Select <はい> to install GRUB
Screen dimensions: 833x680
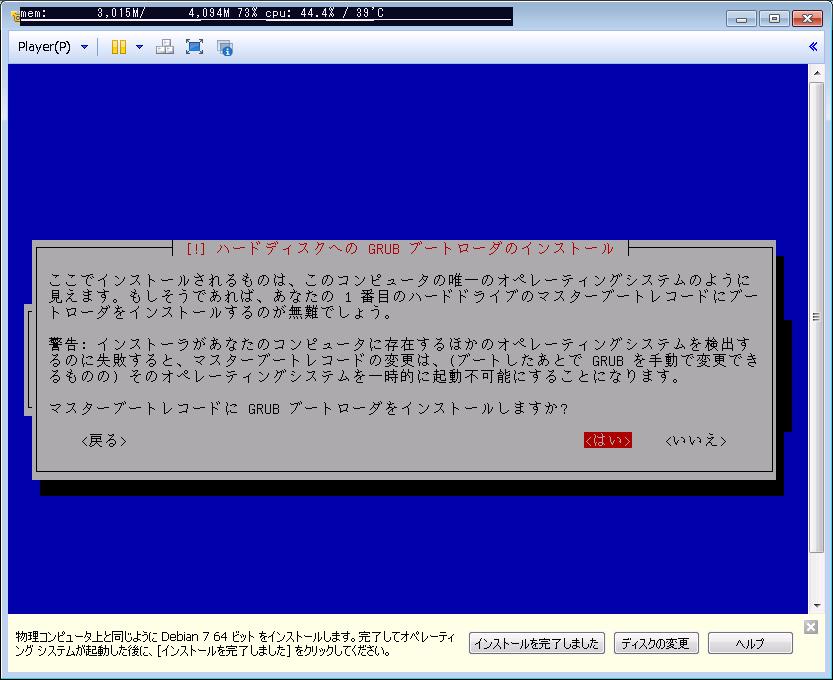(607, 440)
